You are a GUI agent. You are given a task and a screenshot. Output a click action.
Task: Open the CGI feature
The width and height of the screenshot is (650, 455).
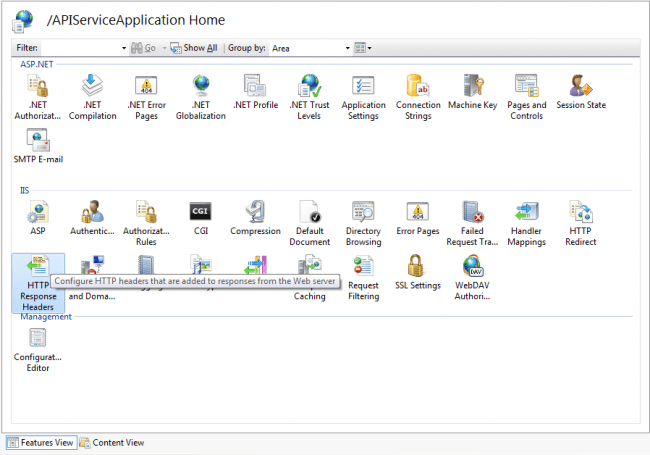tap(201, 218)
